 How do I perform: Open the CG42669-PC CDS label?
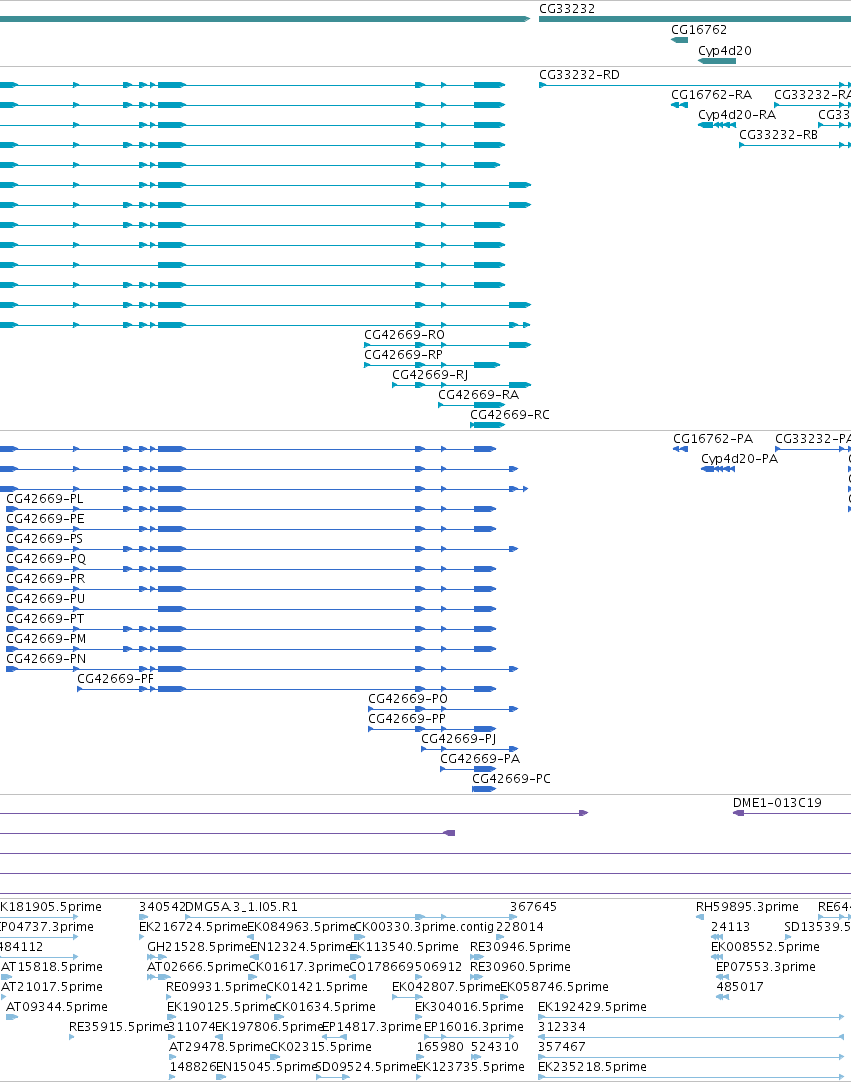tap(511, 779)
